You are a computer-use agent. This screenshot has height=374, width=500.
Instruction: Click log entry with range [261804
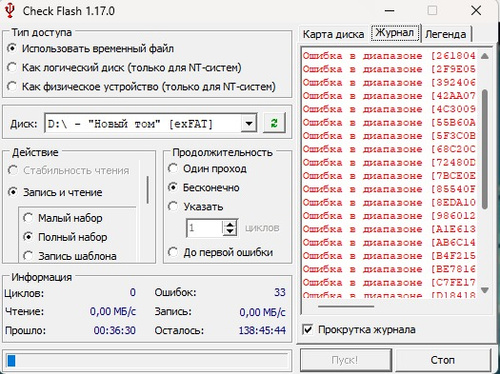pos(389,56)
